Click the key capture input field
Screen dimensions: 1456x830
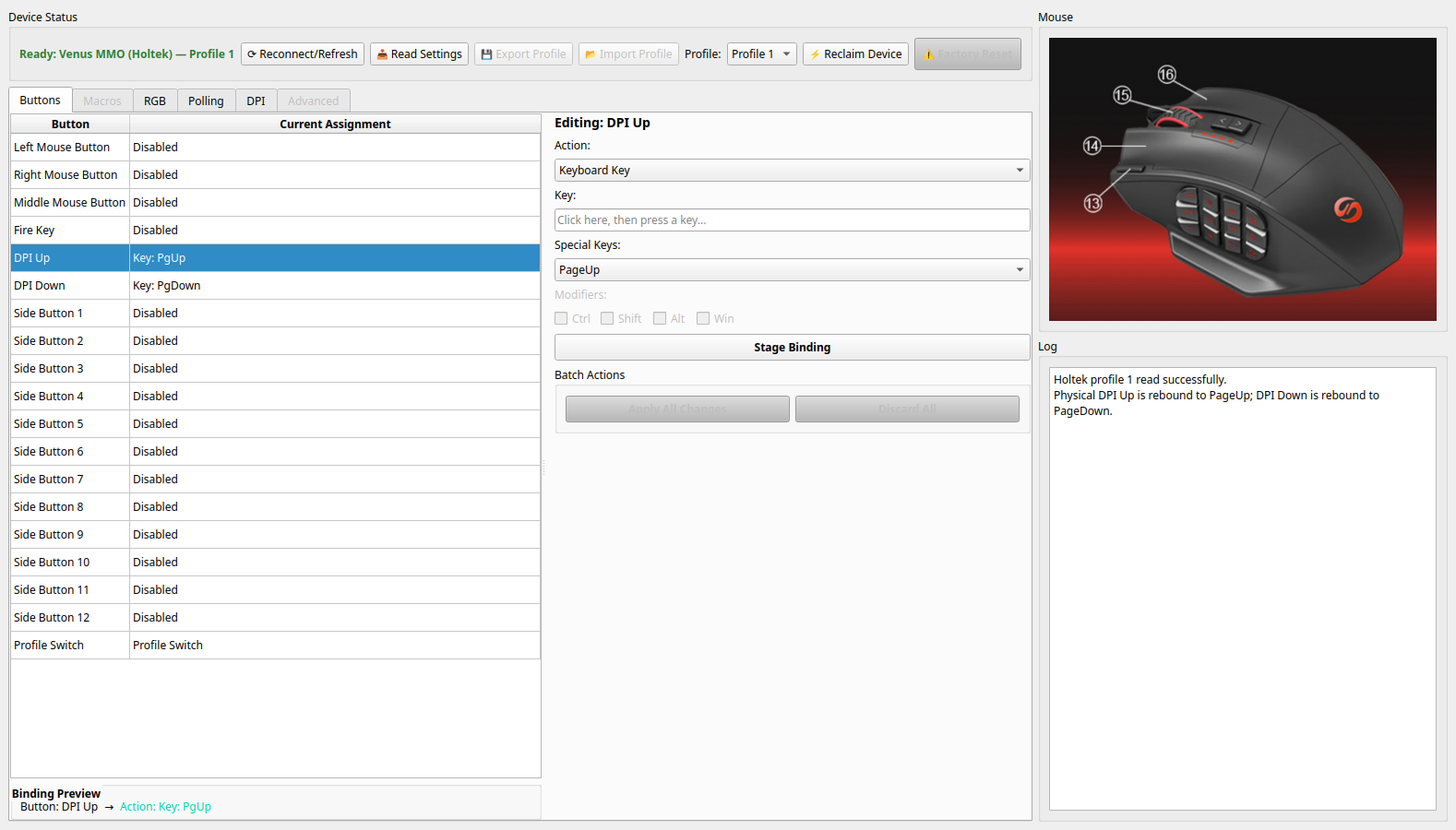click(792, 220)
